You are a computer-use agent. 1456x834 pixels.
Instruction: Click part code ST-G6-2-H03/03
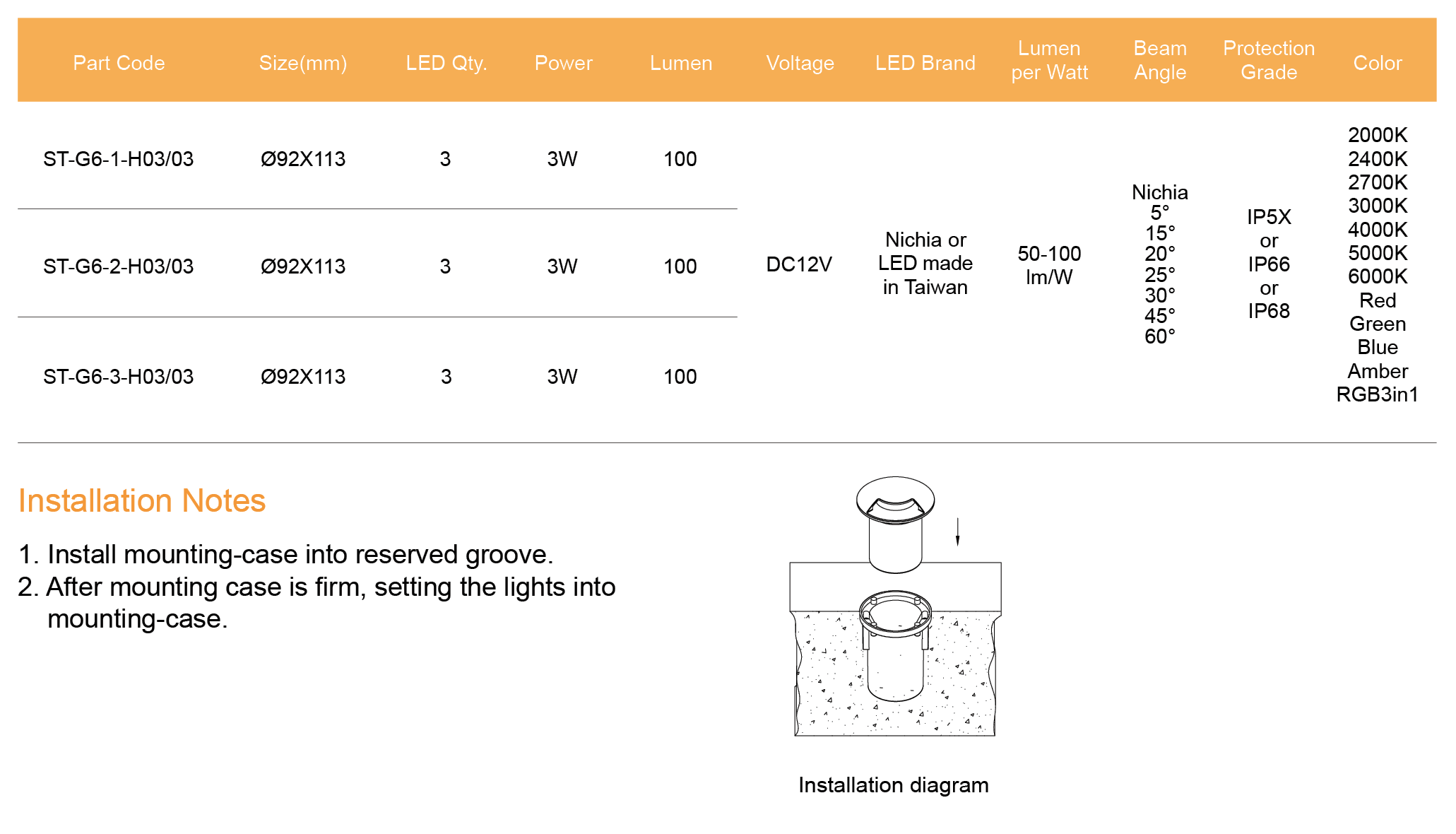coord(118,266)
